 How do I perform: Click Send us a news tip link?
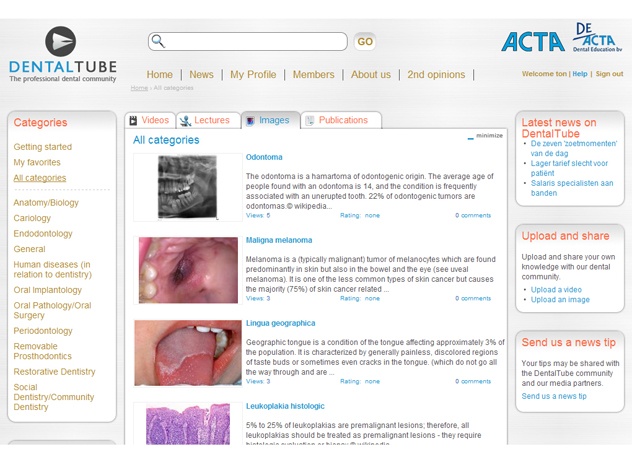(x=554, y=396)
